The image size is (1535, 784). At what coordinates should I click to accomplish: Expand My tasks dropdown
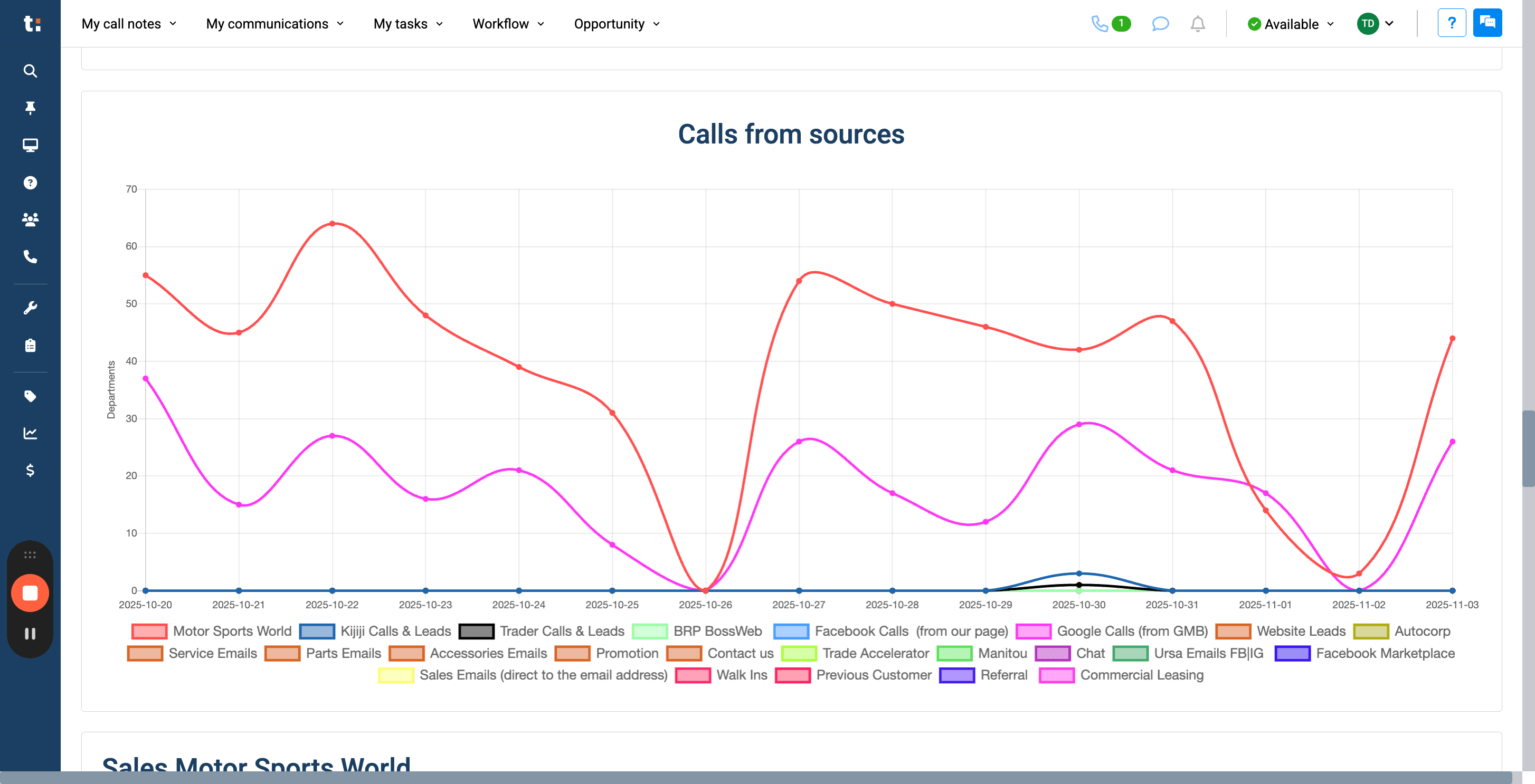coord(408,24)
